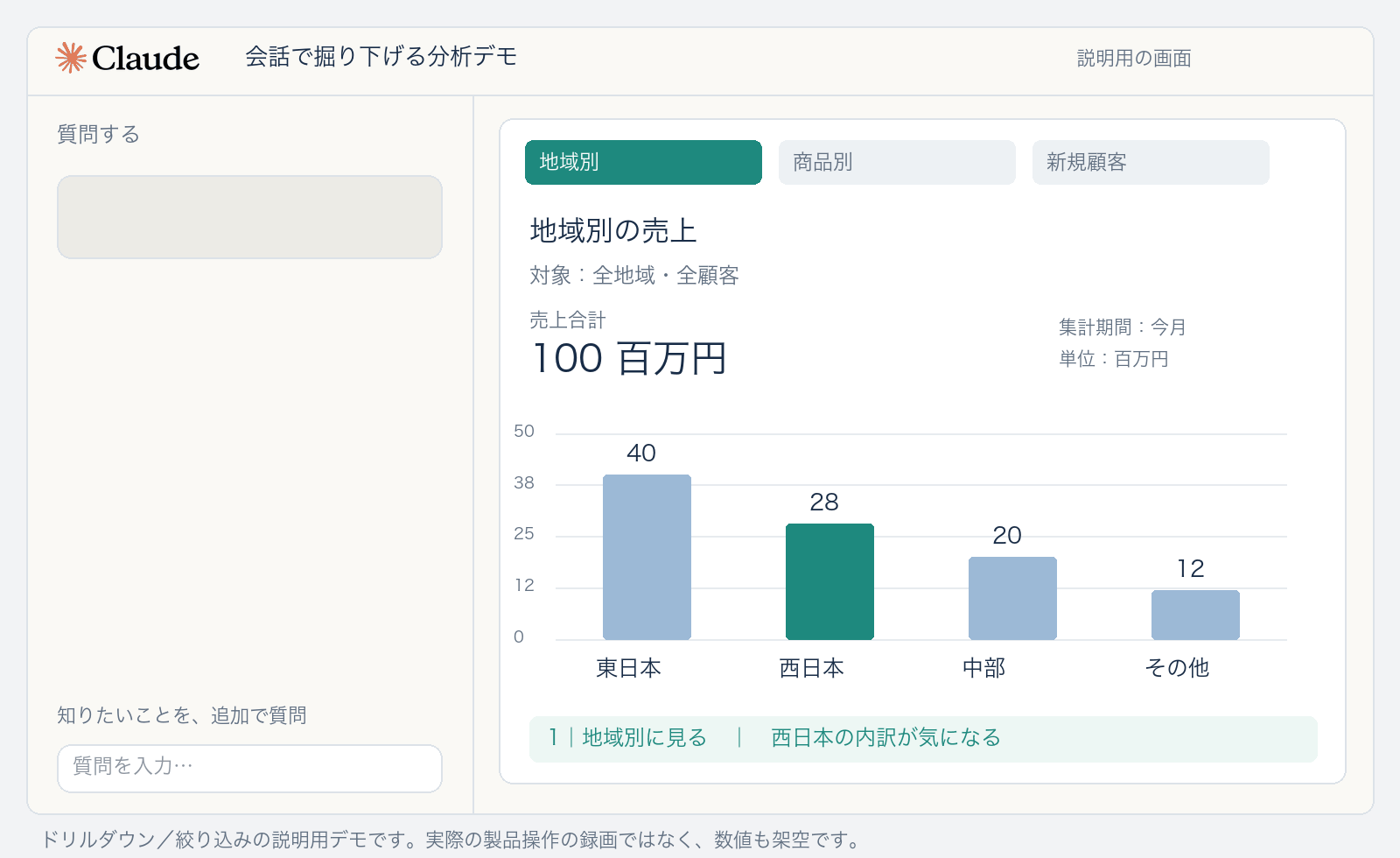The image size is (1400, 858).
Task: Click the その他 bar showing 12
Action: coord(1195,615)
